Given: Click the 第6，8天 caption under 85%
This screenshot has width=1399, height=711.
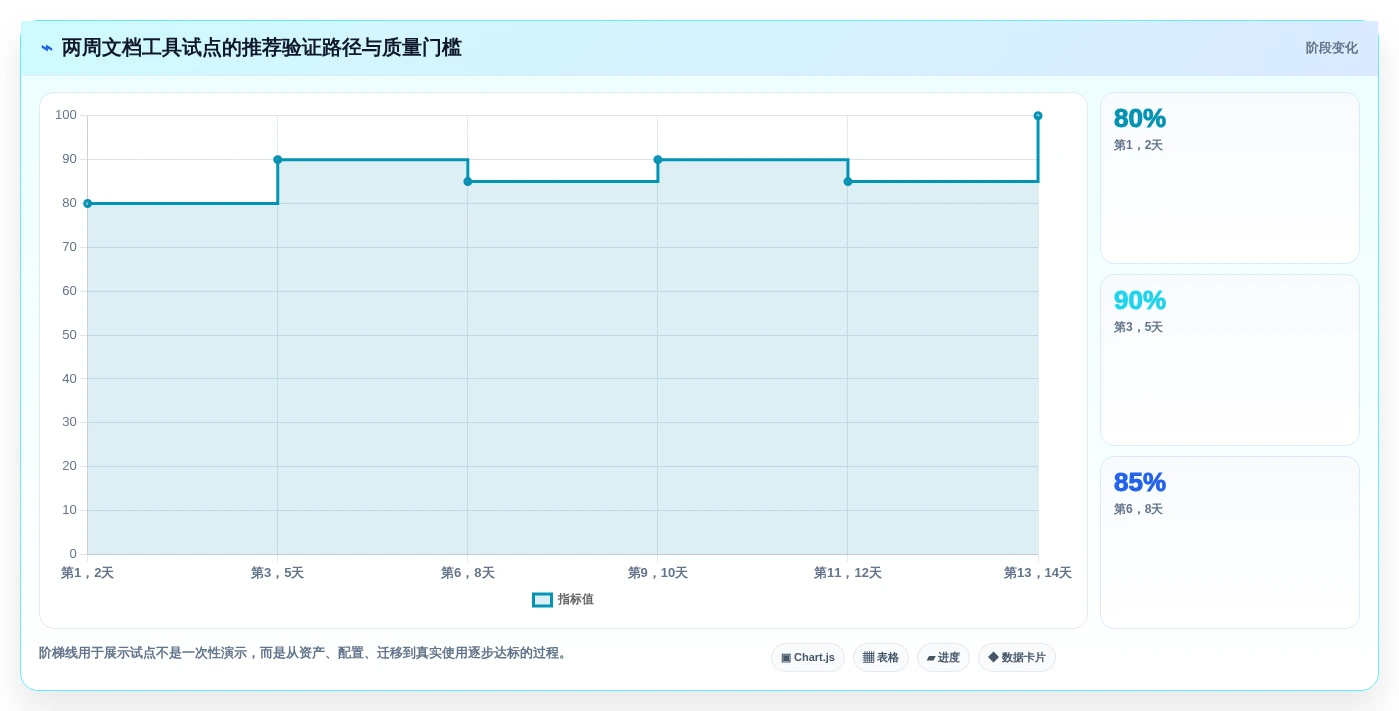Looking at the screenshot, I should pyautogui.click(x=1138, y=509).
